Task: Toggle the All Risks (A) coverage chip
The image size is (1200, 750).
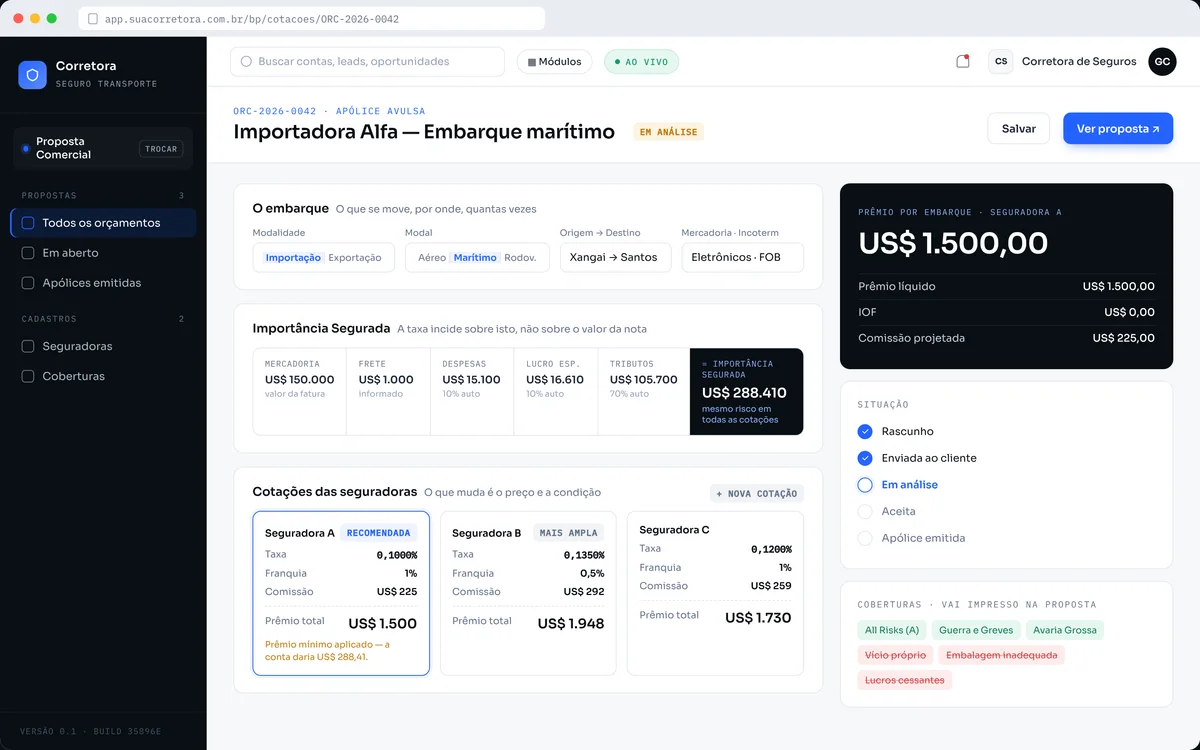Action: [x=892, y=630]
